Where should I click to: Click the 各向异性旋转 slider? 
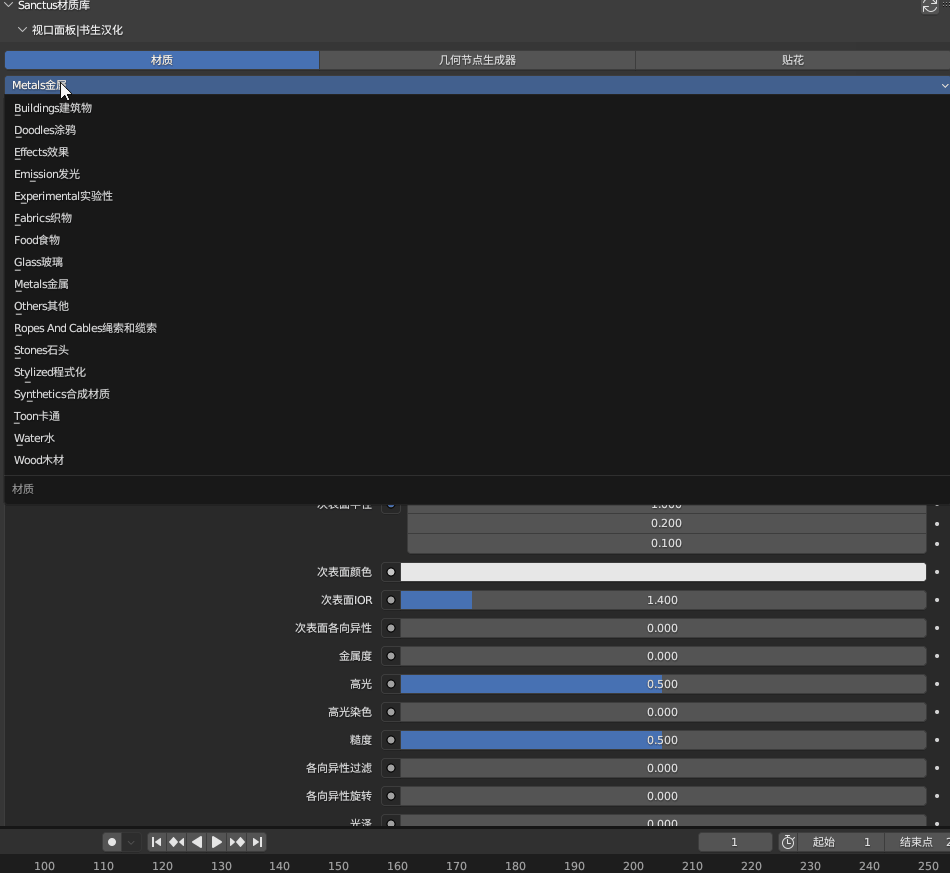[x=663, y=796]
